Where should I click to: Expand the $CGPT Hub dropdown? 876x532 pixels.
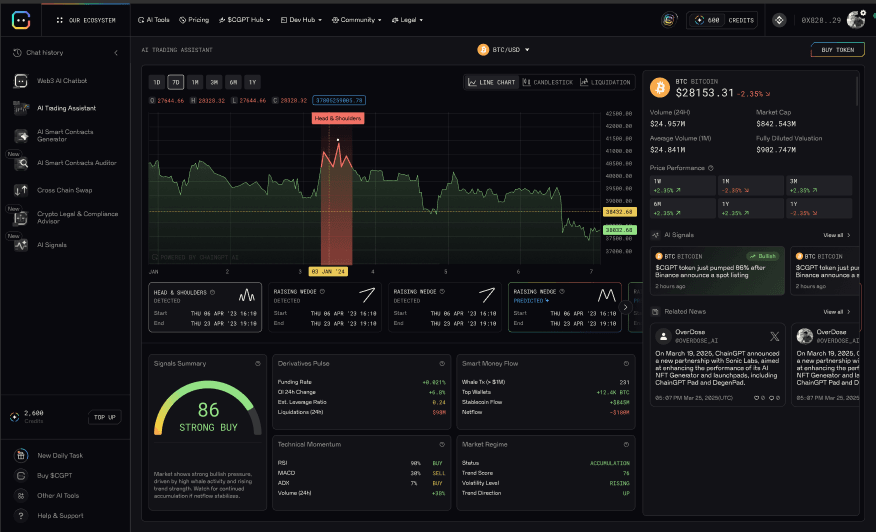click(x=245, y=20)
